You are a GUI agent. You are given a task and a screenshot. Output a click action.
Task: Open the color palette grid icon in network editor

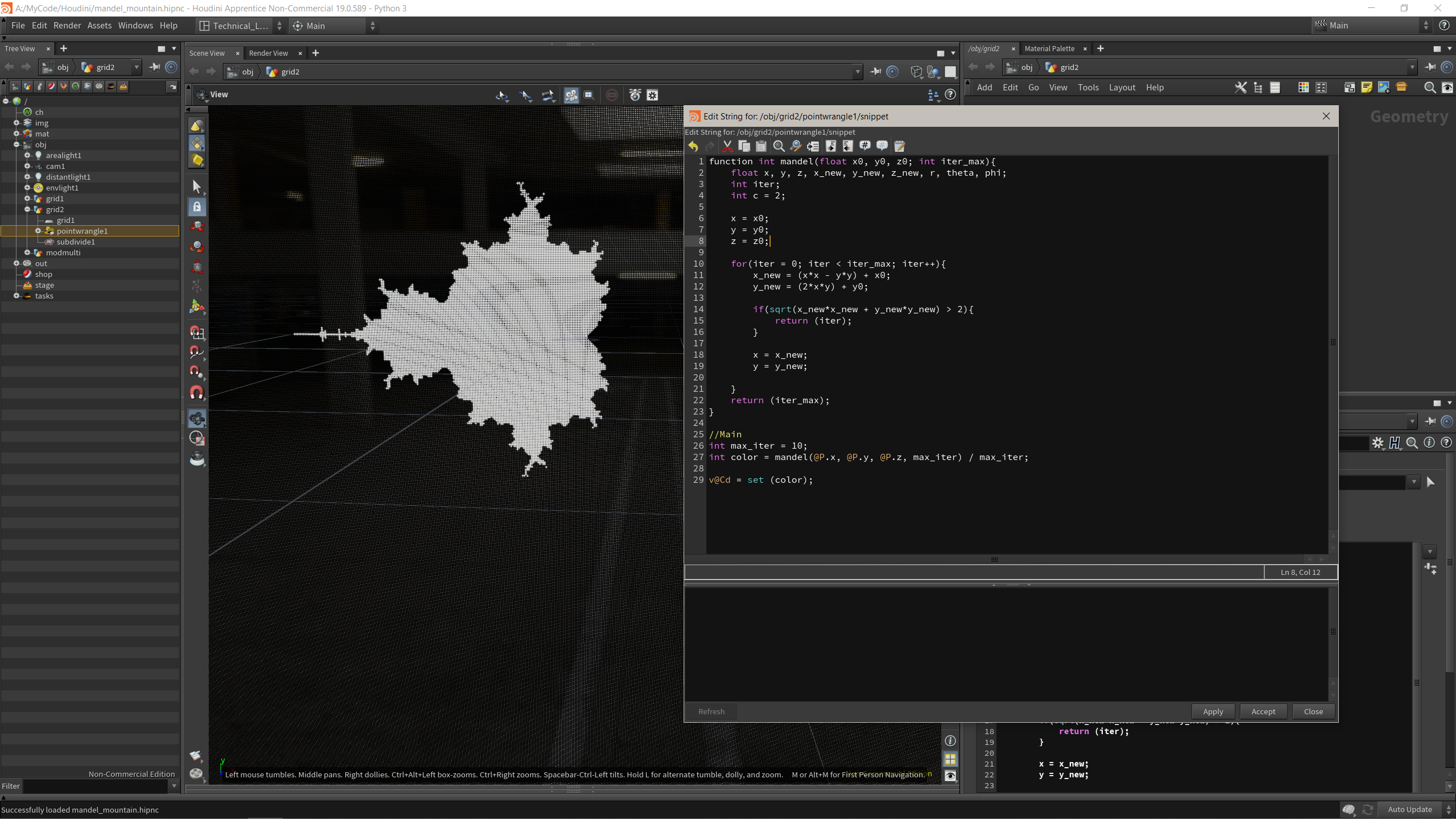pyautogui.click(x=1303, y=88)
